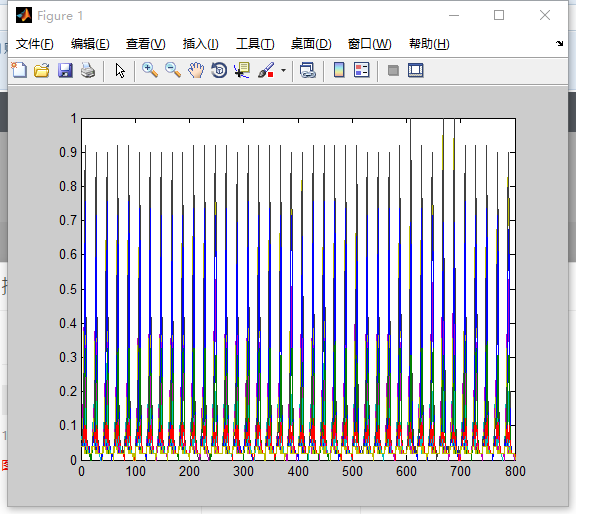Select the Edit Plot arrow tool
The width and height of the screenshot is (616, 514).
pos(120,71)
